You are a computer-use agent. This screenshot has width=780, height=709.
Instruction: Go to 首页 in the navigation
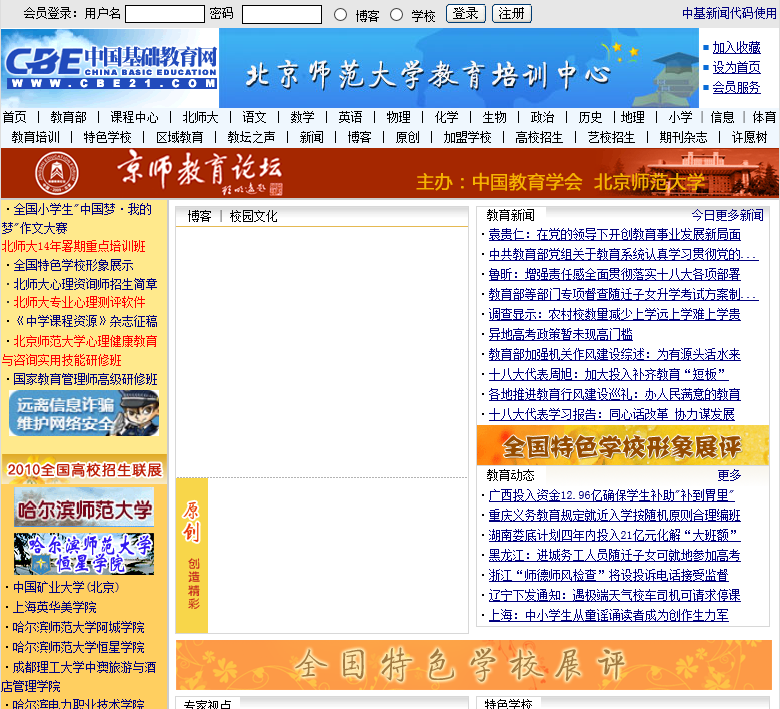point(14,117)
